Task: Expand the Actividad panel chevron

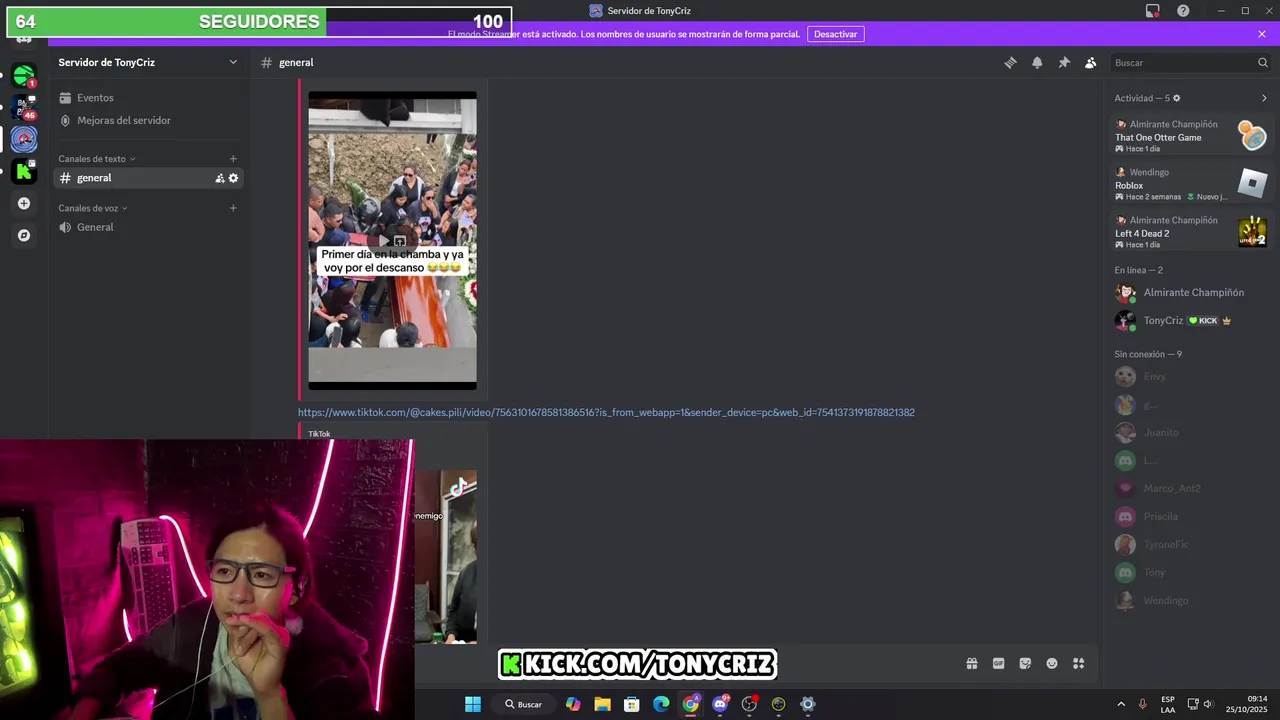Action: [1264, 98]
